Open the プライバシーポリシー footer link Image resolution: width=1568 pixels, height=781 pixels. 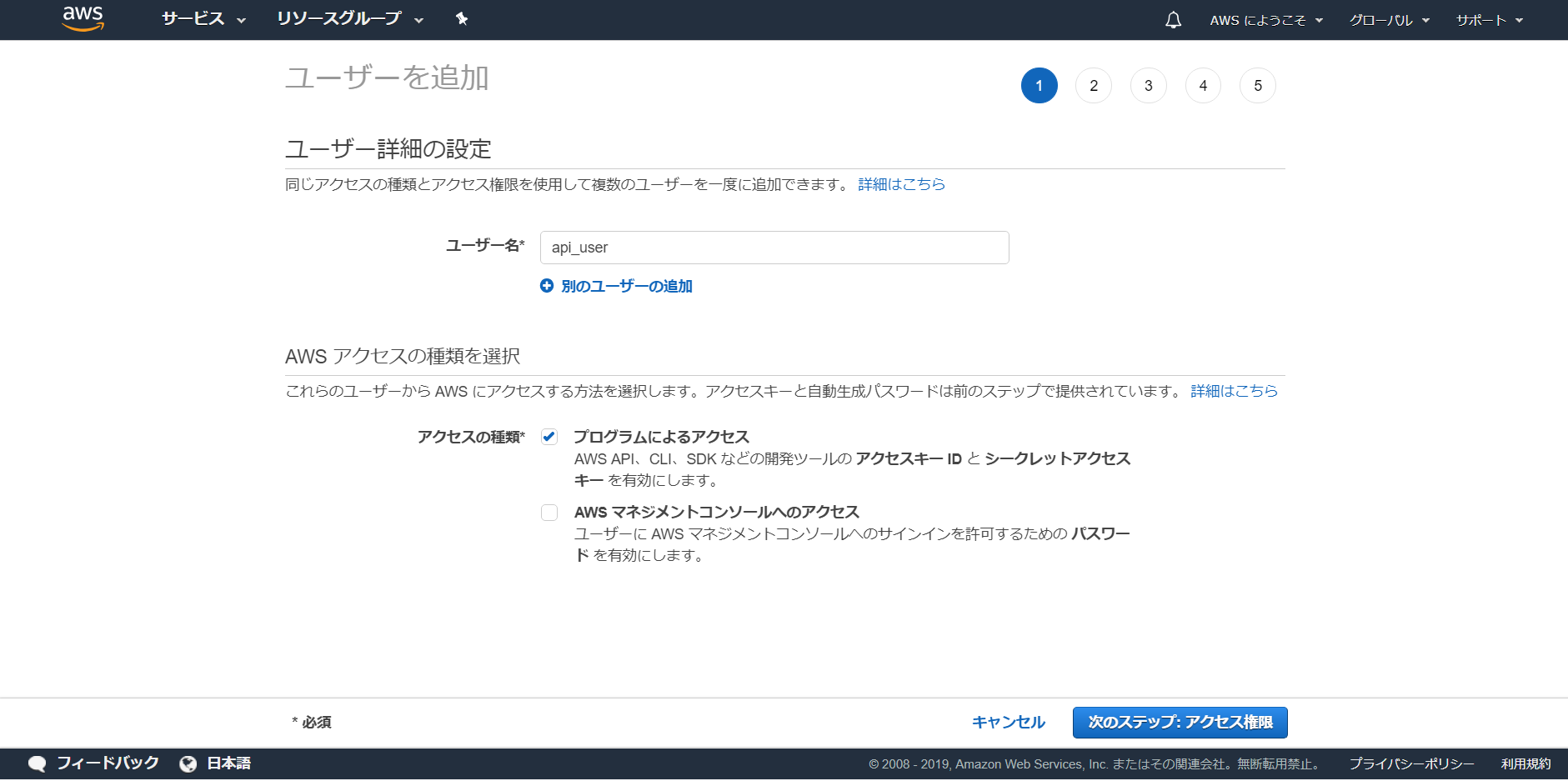(x=1412, y=764)
